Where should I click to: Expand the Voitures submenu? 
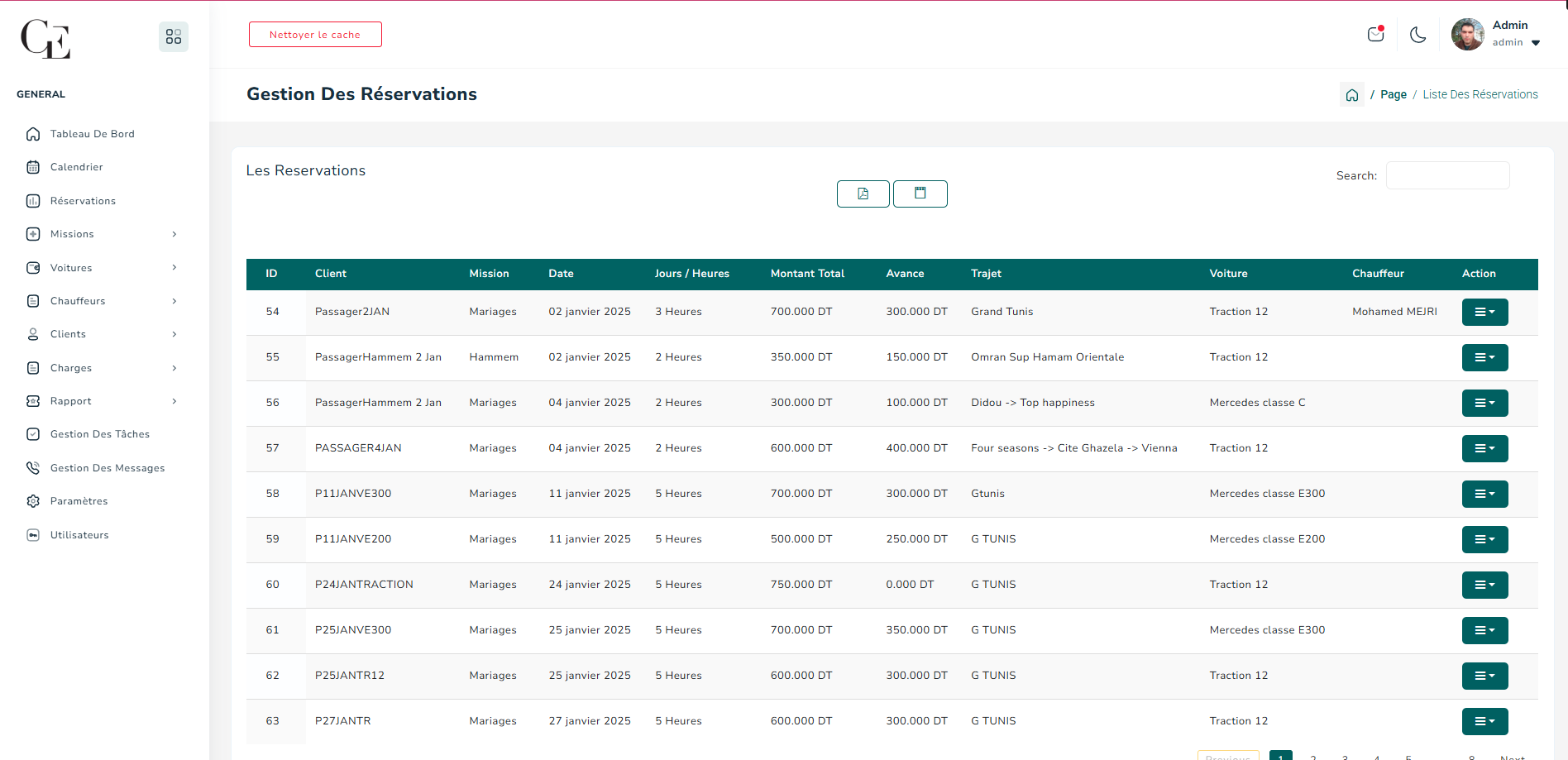[x=174, y=268]
